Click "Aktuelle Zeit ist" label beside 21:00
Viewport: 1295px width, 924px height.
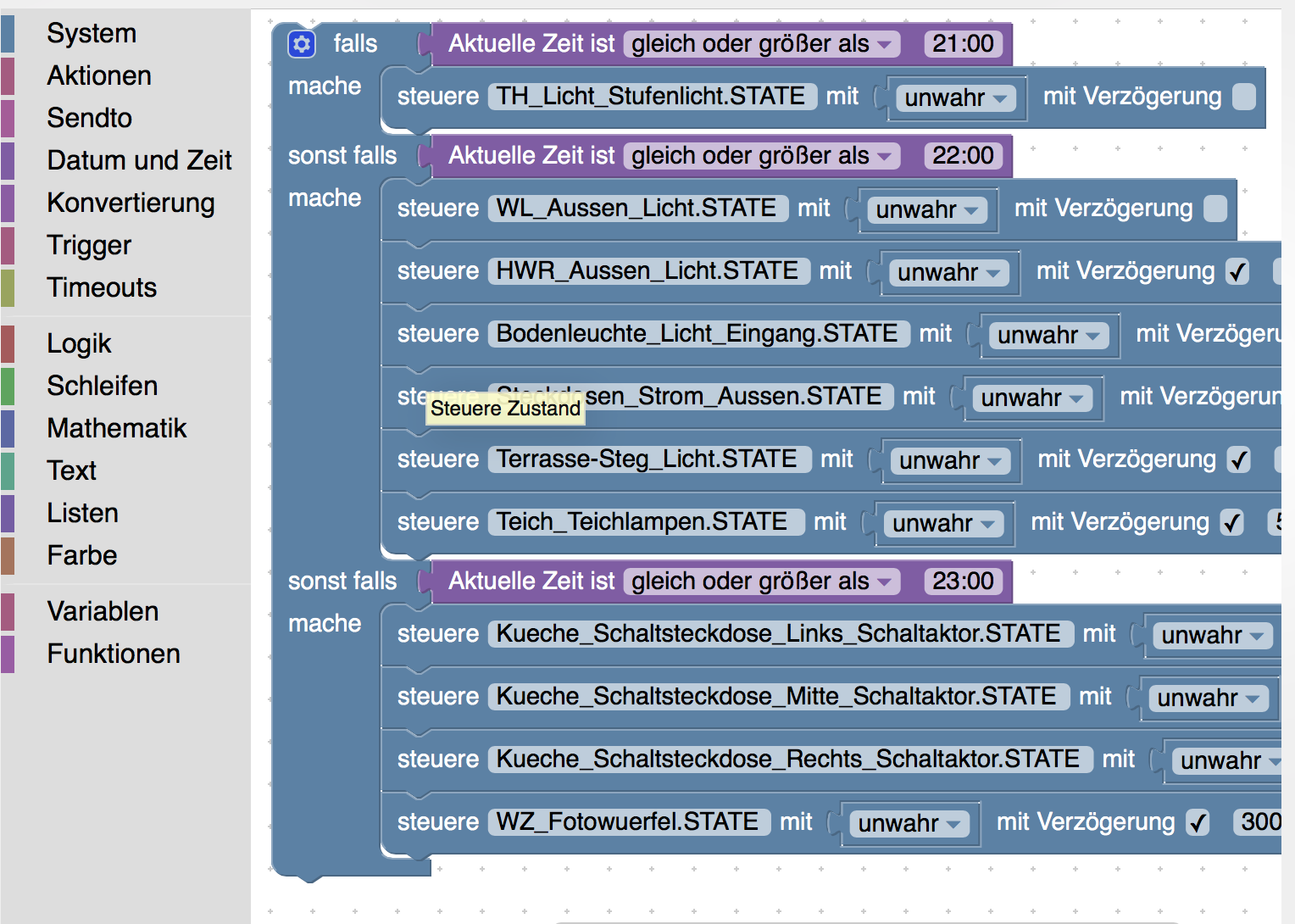click(x=531, y=43)
